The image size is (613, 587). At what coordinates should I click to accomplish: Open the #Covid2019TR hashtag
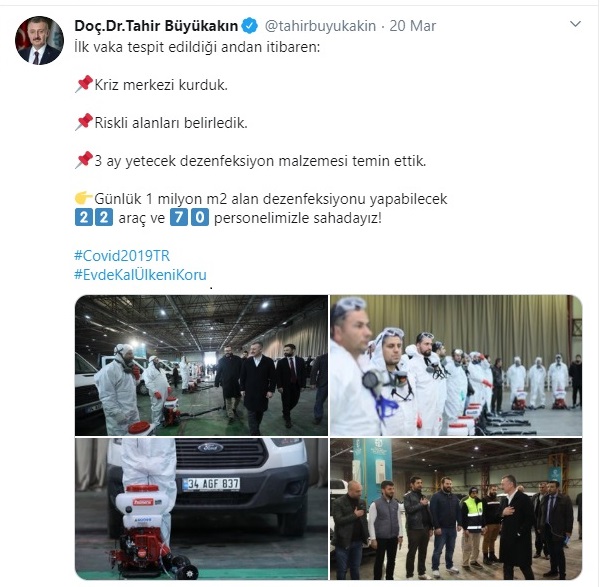[122, 256]
